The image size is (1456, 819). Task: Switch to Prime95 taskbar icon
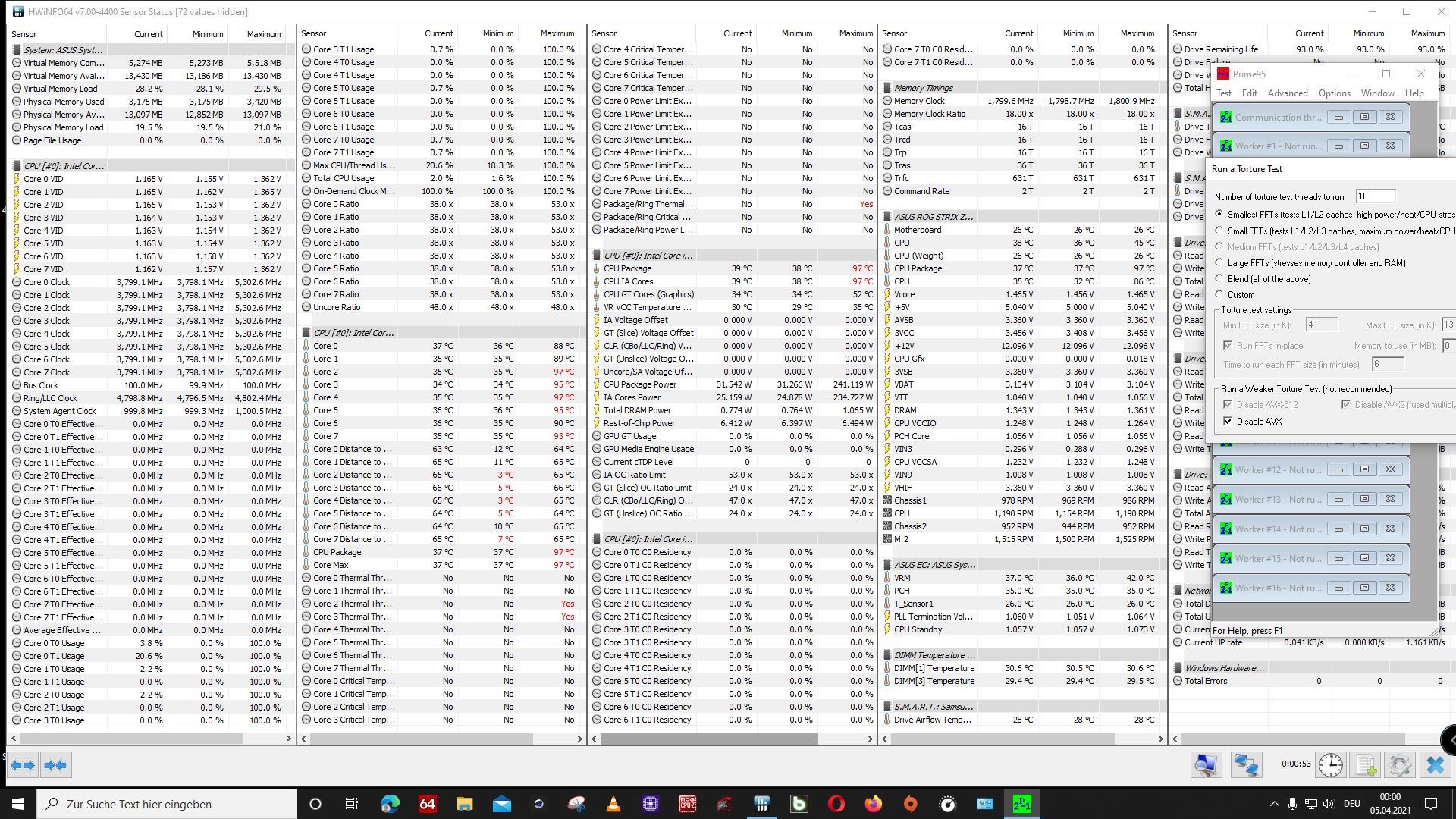(x=1021, y=804)
